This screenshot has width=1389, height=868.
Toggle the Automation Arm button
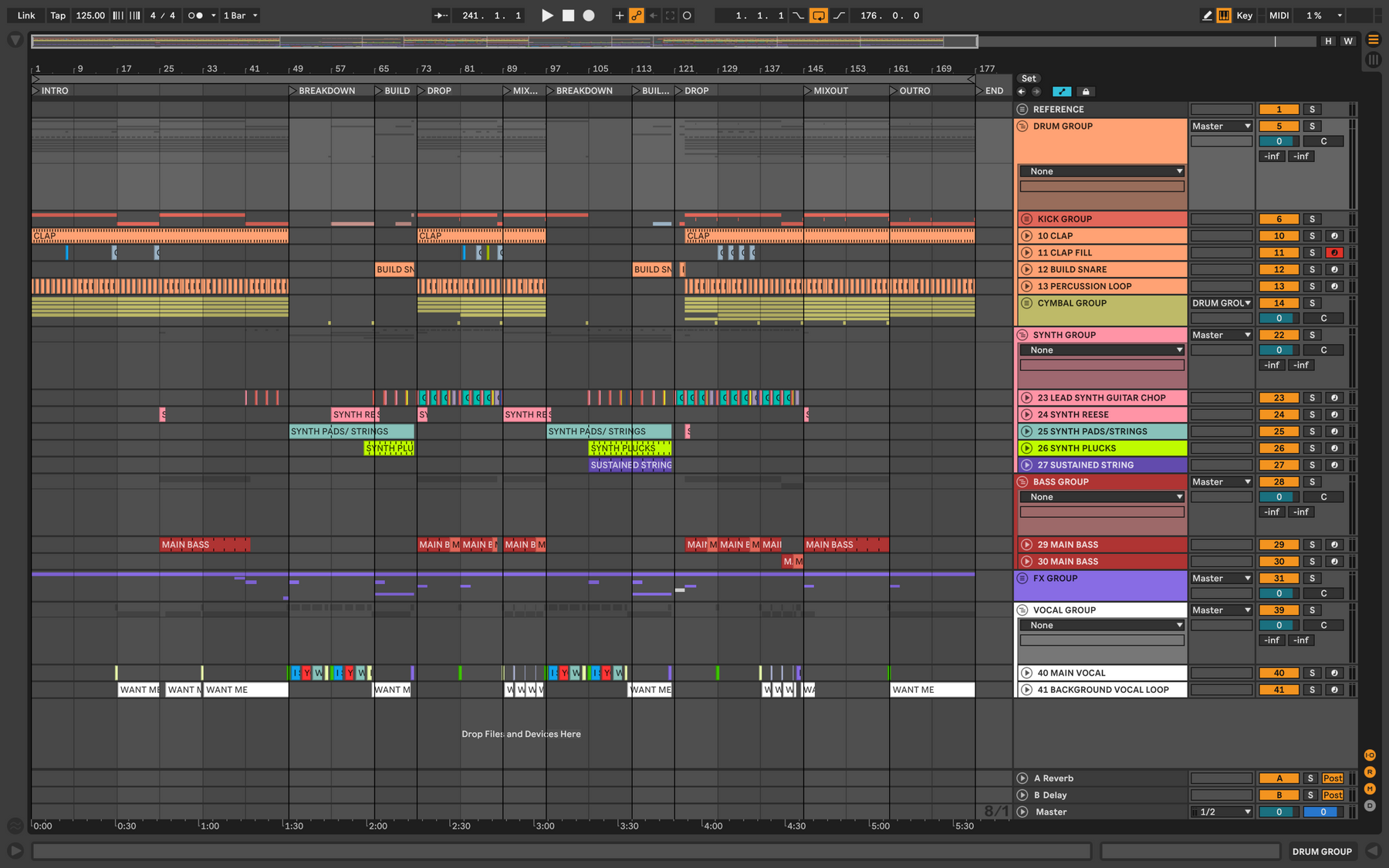pyautogui.click(x=637, y=15)
